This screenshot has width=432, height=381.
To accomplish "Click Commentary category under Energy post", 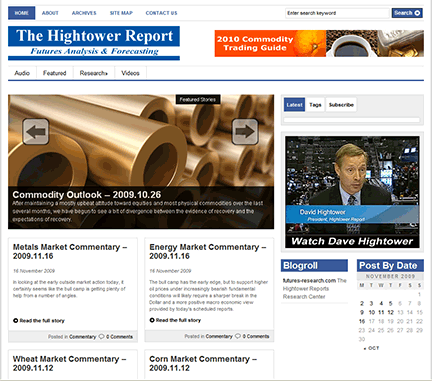I will click(219, 336).
